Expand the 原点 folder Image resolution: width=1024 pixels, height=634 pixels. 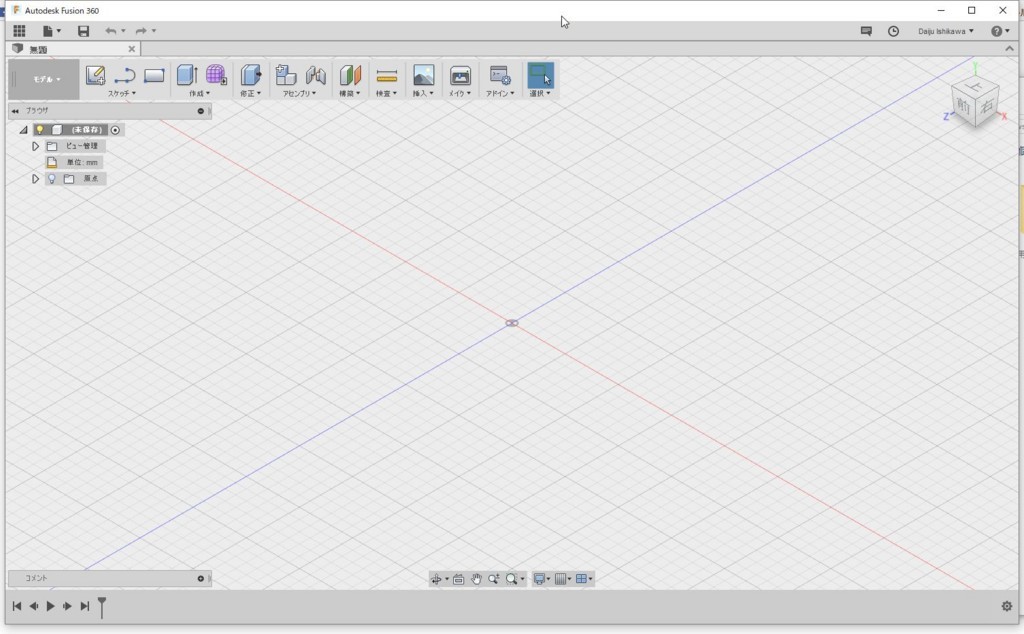pos(35,178)
